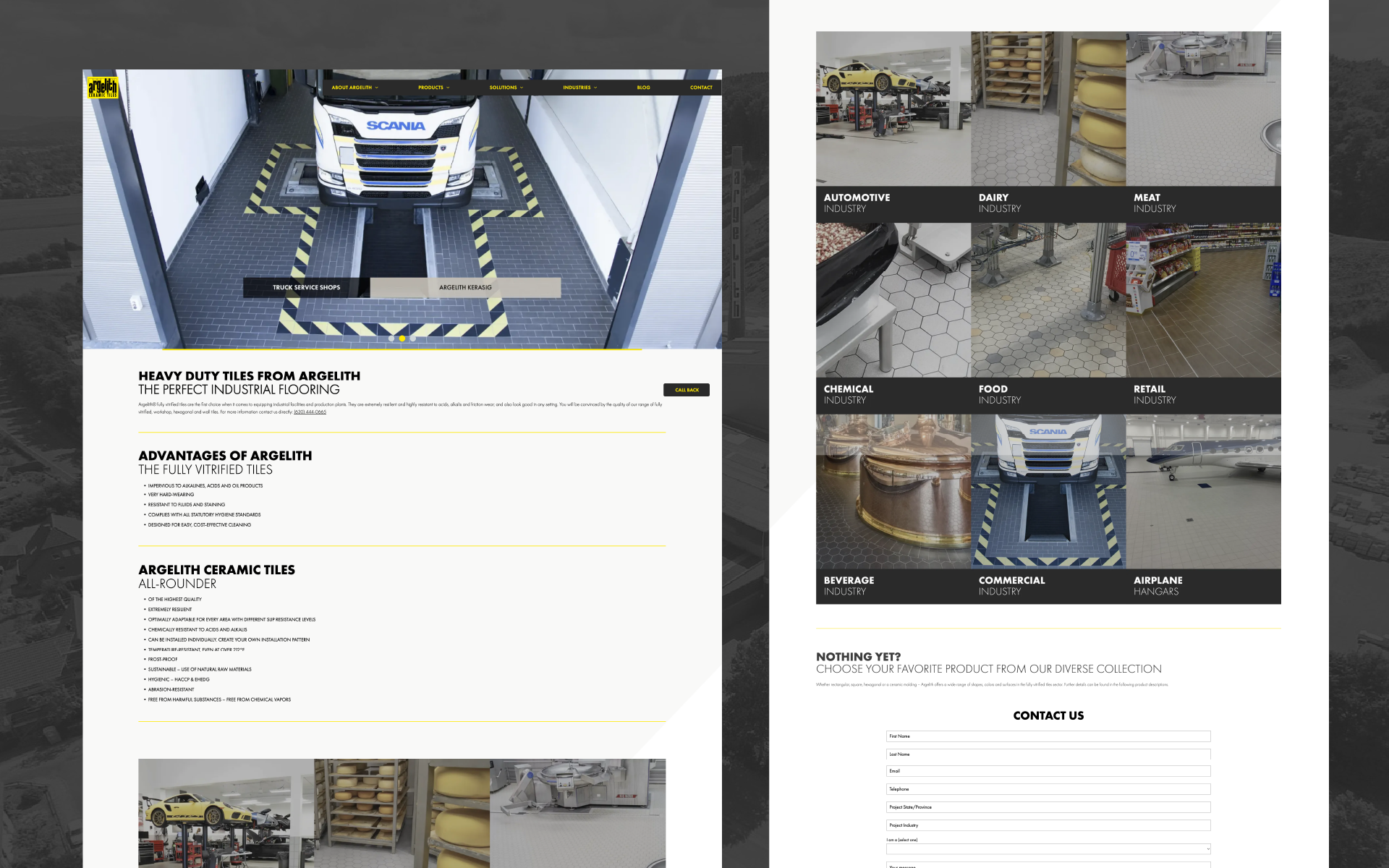Click the "Very Hard-Wearing" bullet item
The height and width of the screenshot is (868, 1389).
click(x=171, y=495)
